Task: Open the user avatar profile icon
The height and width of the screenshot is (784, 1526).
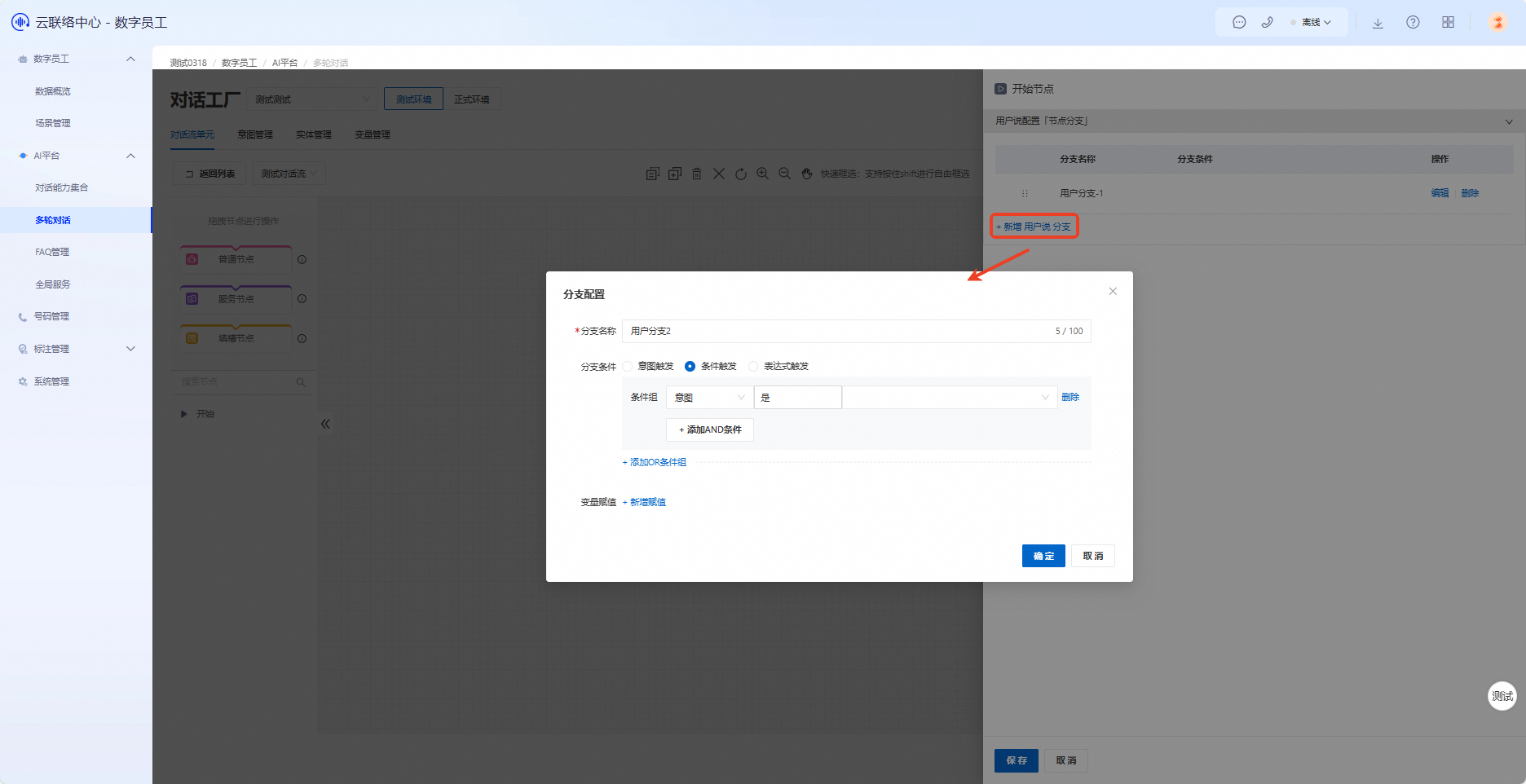Action: pyautogui.click(x=1497, y=22)
